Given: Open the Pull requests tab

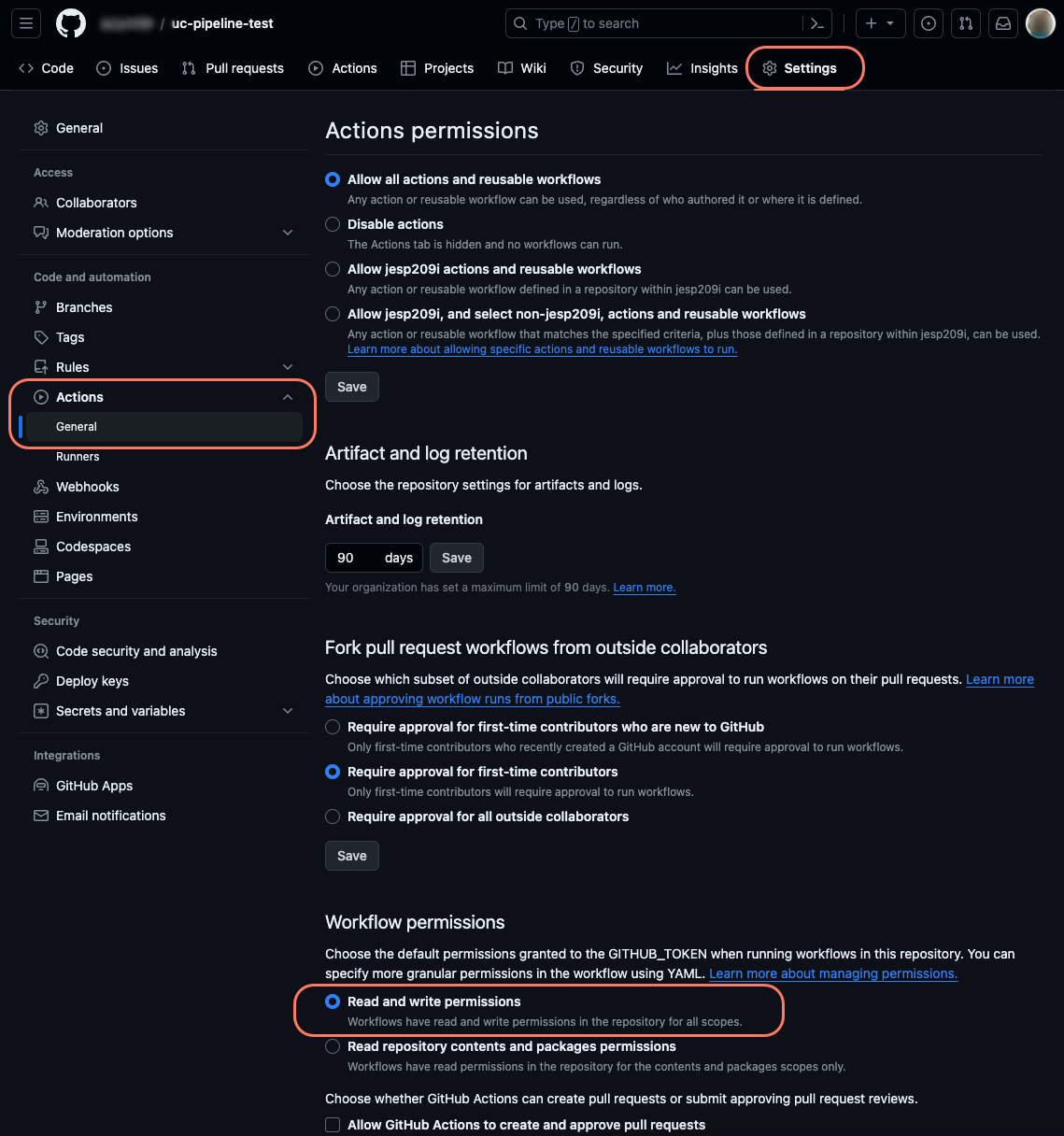Looking at the screenshot, I should coord(234,68).
